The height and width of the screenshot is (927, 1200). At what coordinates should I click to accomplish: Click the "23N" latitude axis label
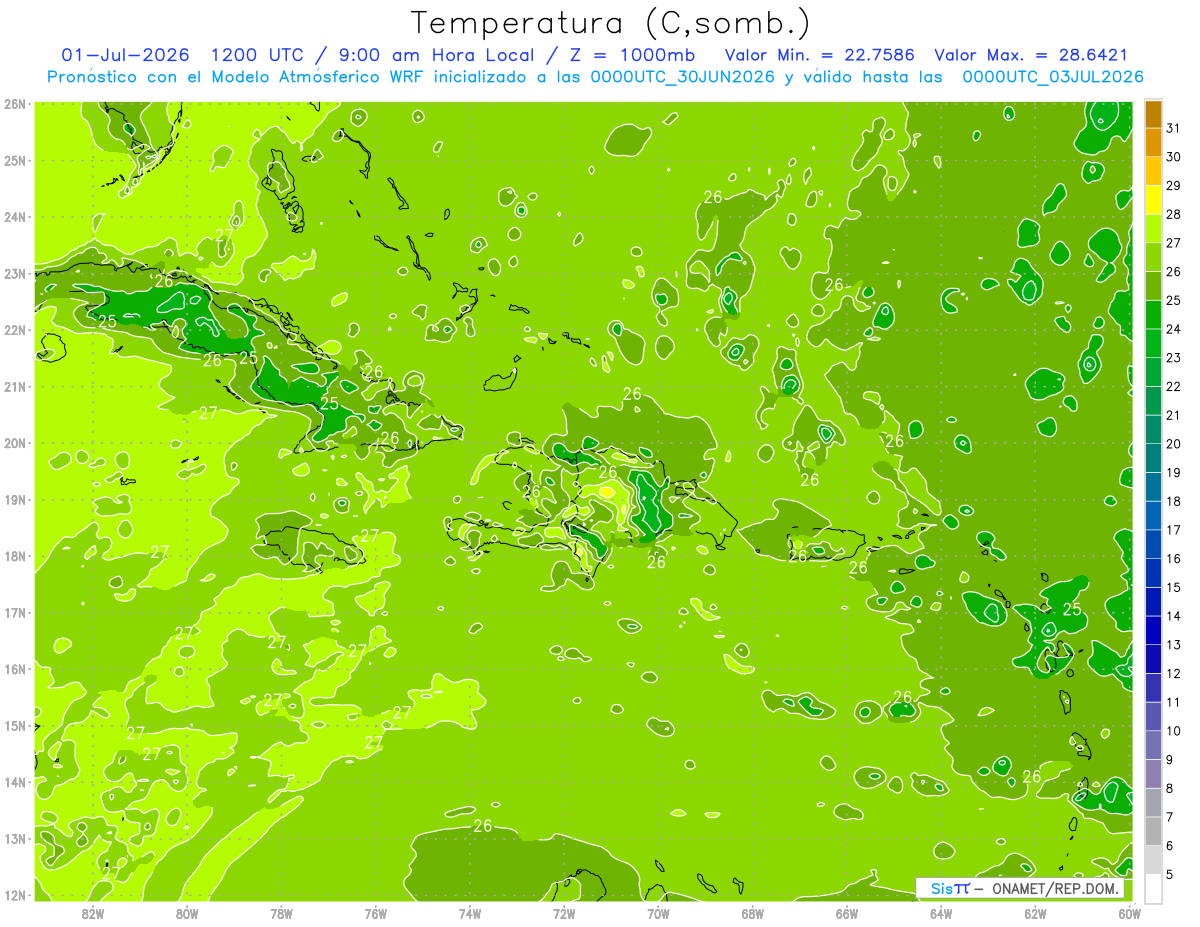pos(14,273)
